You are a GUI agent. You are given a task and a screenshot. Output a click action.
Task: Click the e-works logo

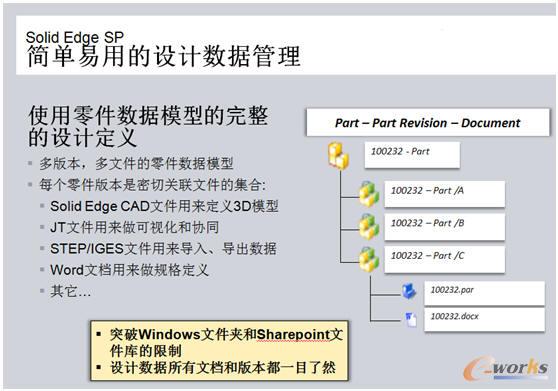506,369
